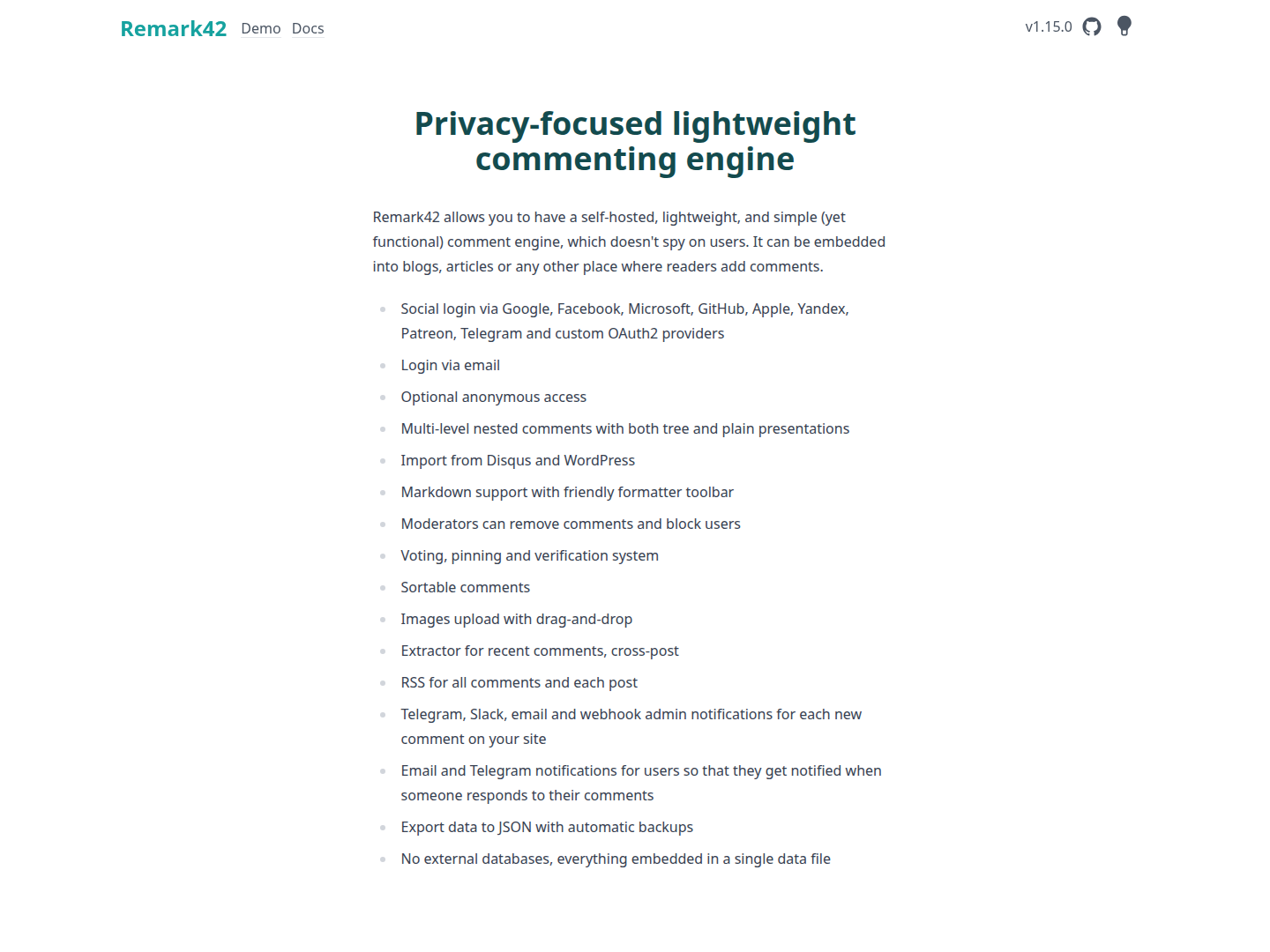Click 'RSS for all comments' list item
The width and height of the screenshot is (1270, 952).
[x=519, y=682]
